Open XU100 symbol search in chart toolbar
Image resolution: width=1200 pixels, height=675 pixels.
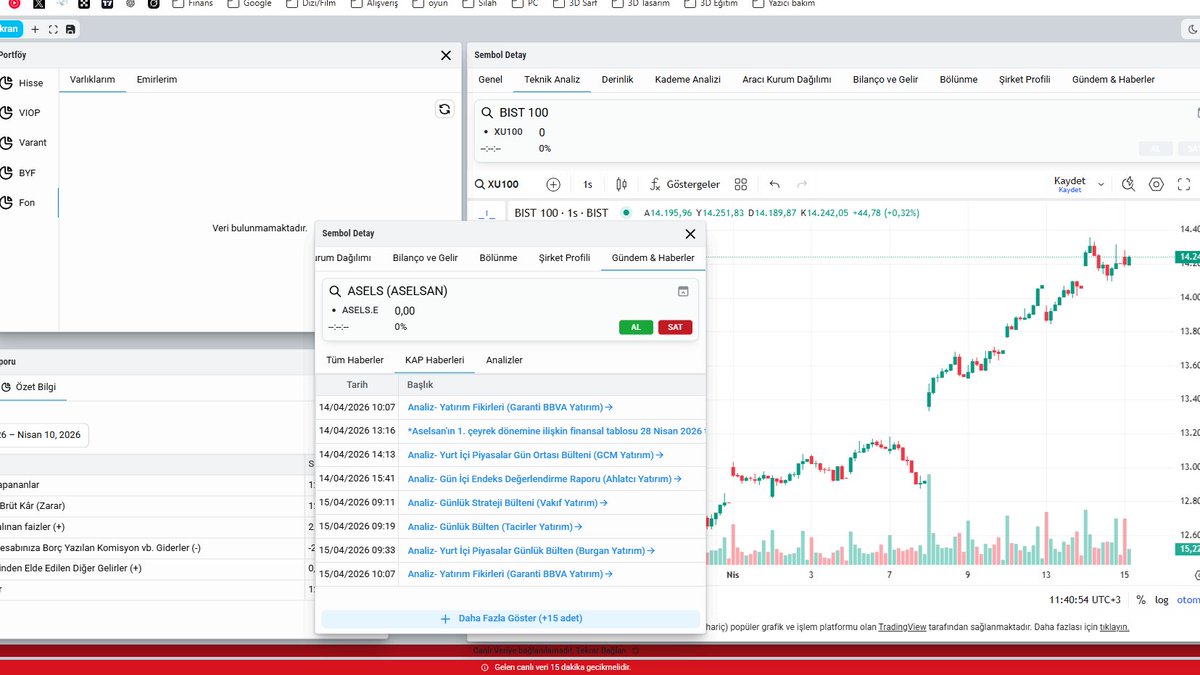(x=497, y=184)
